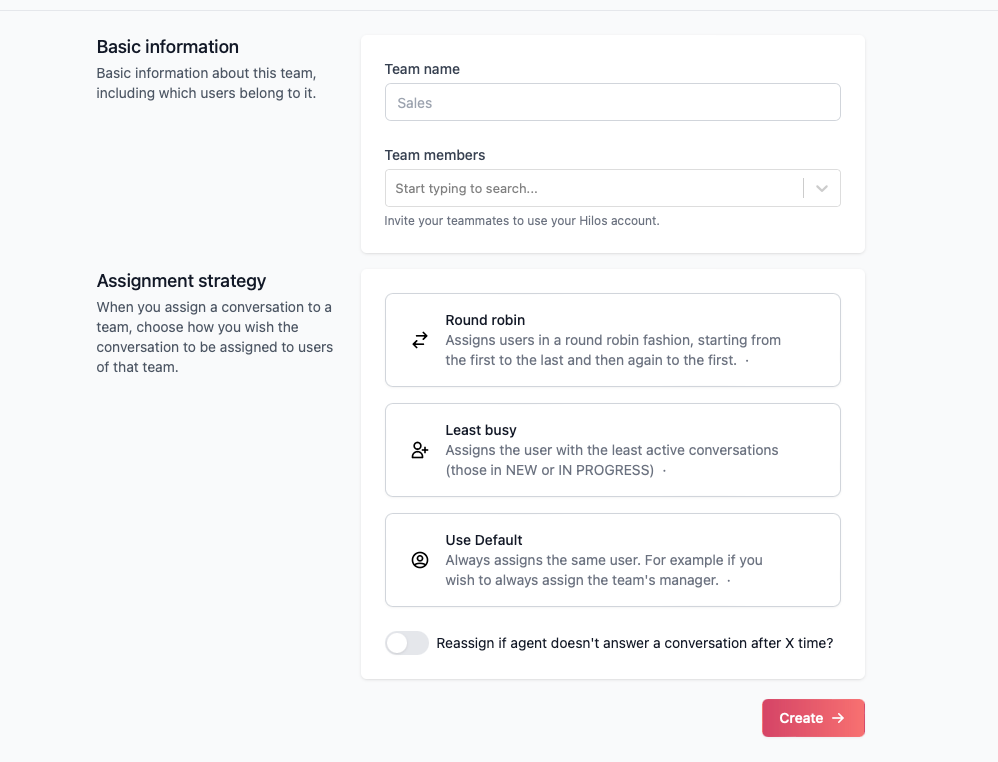Click the Use Default user circle icon
Image resolution: width=998 pixels, height=762 pixels.
420,560
